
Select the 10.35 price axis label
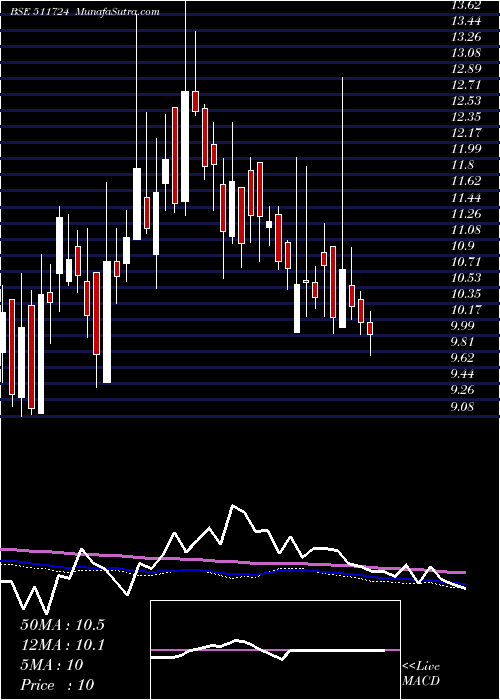tap(466, 294)
